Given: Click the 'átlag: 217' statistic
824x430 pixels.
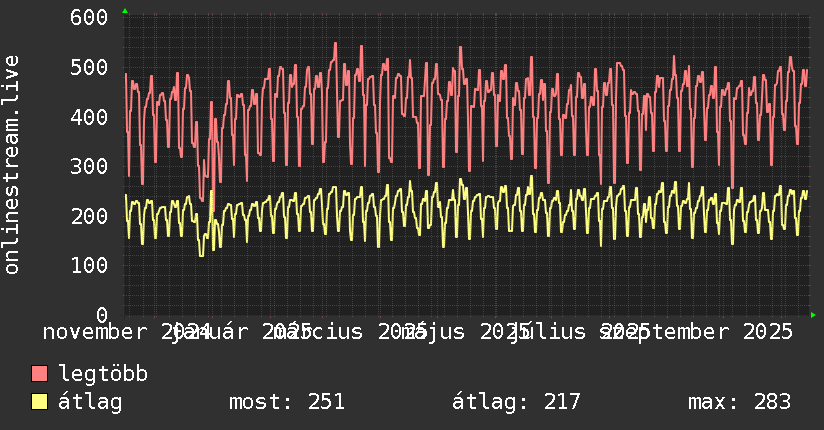Looking at the screenshot, I should click(x=516, y=402).
